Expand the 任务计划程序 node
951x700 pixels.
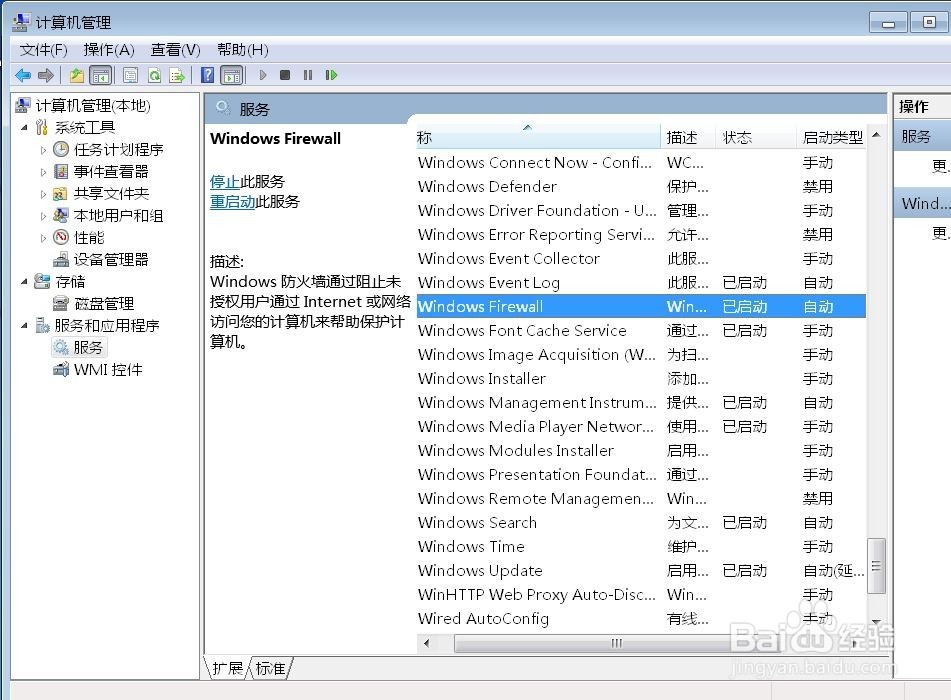point(43,150)
